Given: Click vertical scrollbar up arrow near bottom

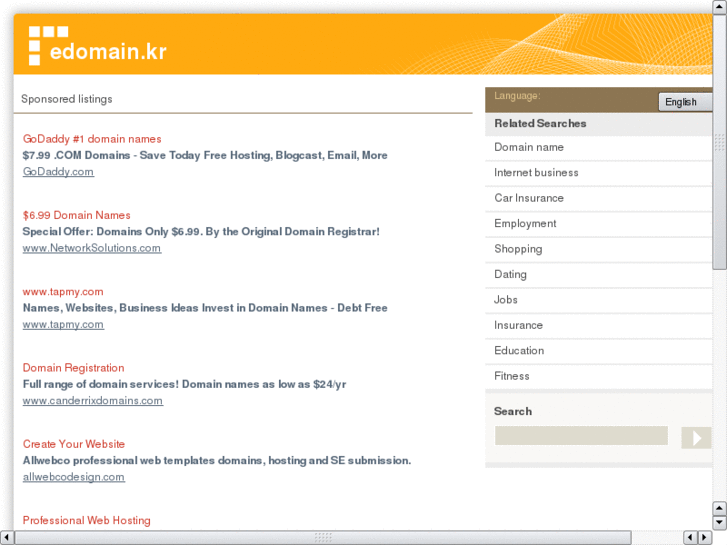Looking at the screenshot, I should 720,508.
